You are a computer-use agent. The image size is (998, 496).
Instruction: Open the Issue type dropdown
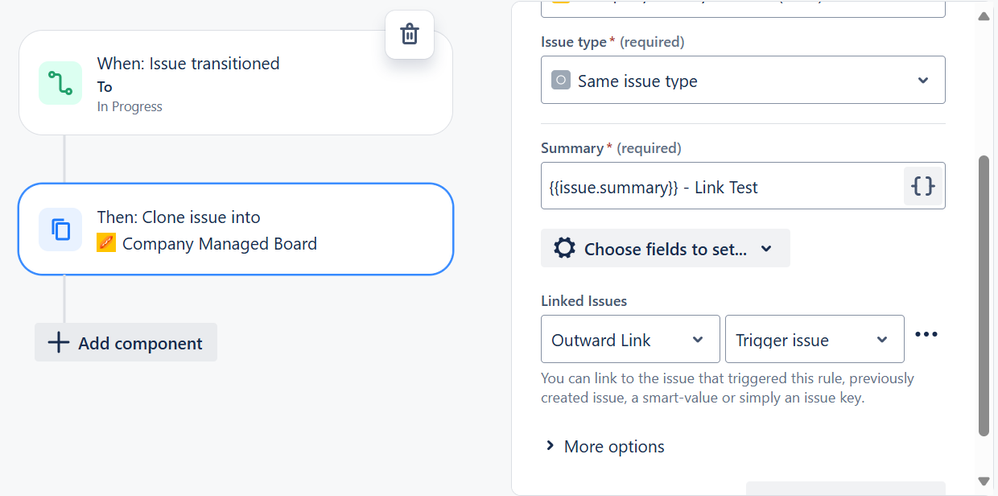[742, 81]
